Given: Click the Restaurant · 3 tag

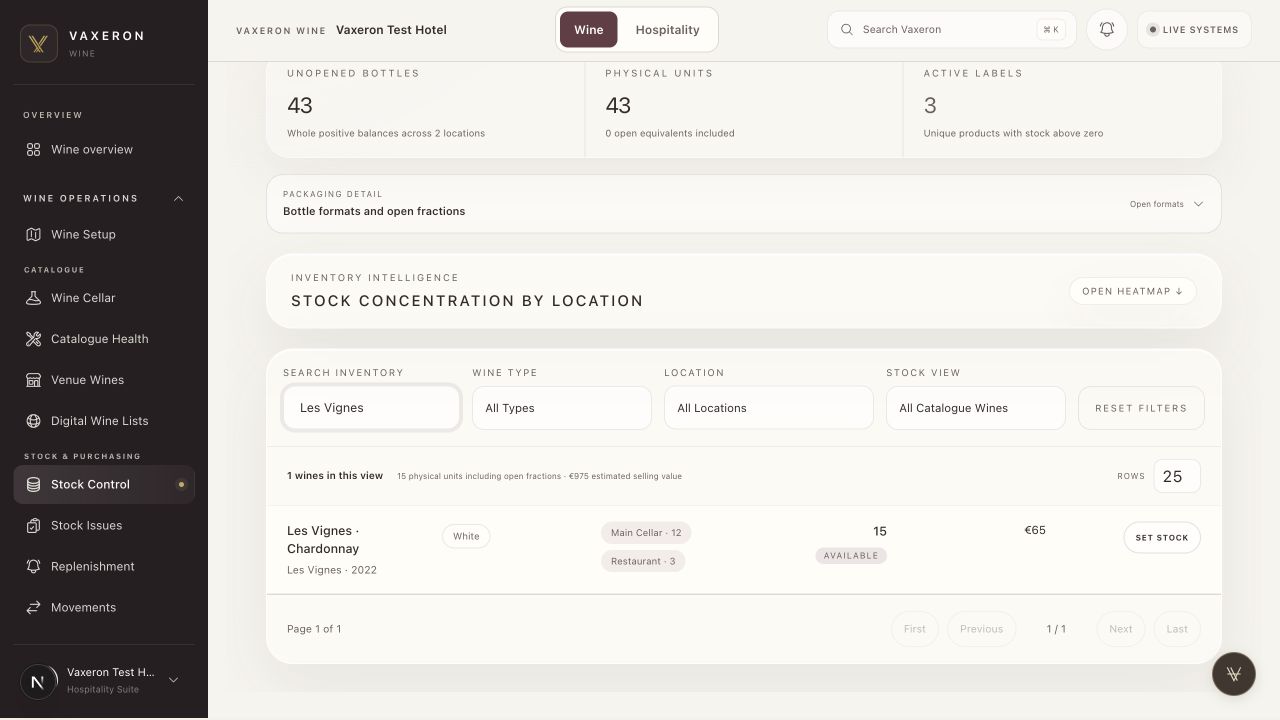Looking at the screenshot, I should [x=643, y=561].
